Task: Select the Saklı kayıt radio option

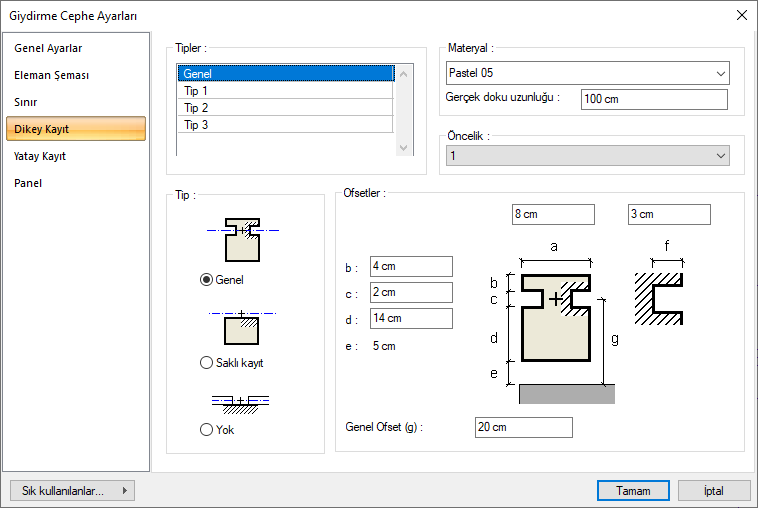Action: pos(207,363)
